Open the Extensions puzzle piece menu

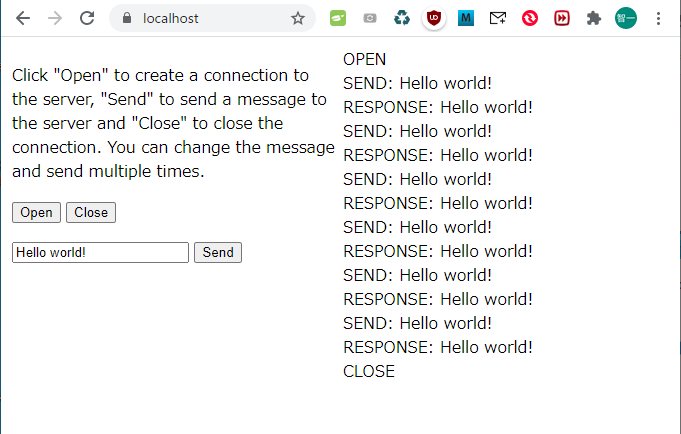click(x=593, y=18)
